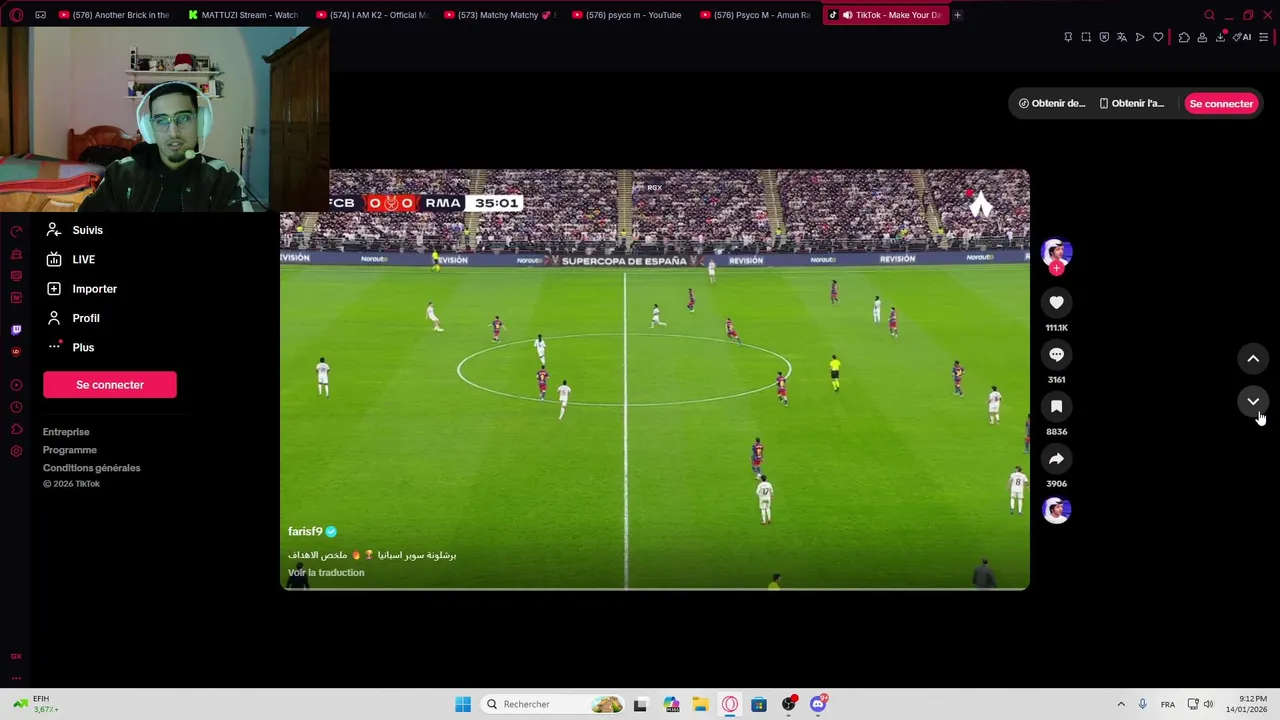
Task: Click the taskbar Rechercher search box
Action: point(554,704)
